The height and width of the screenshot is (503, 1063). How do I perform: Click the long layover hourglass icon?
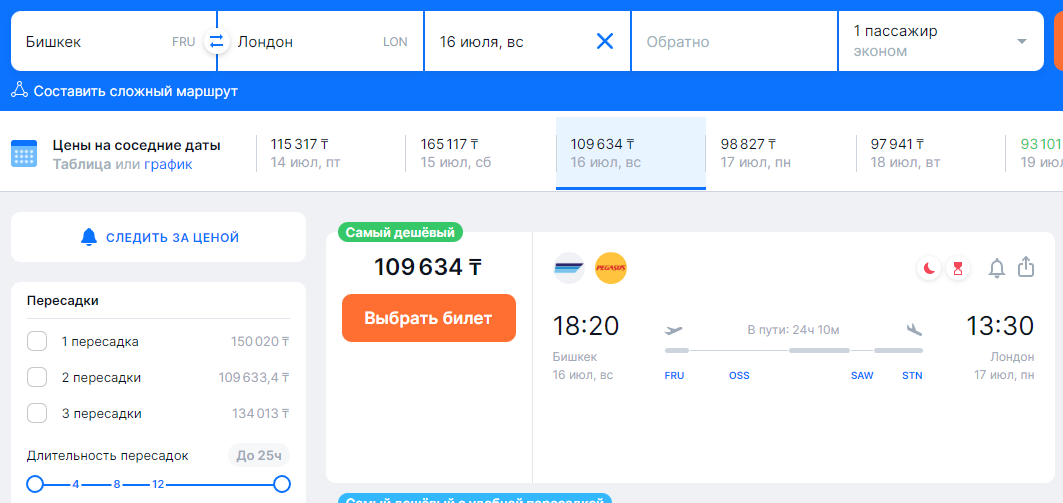[958, 268]
